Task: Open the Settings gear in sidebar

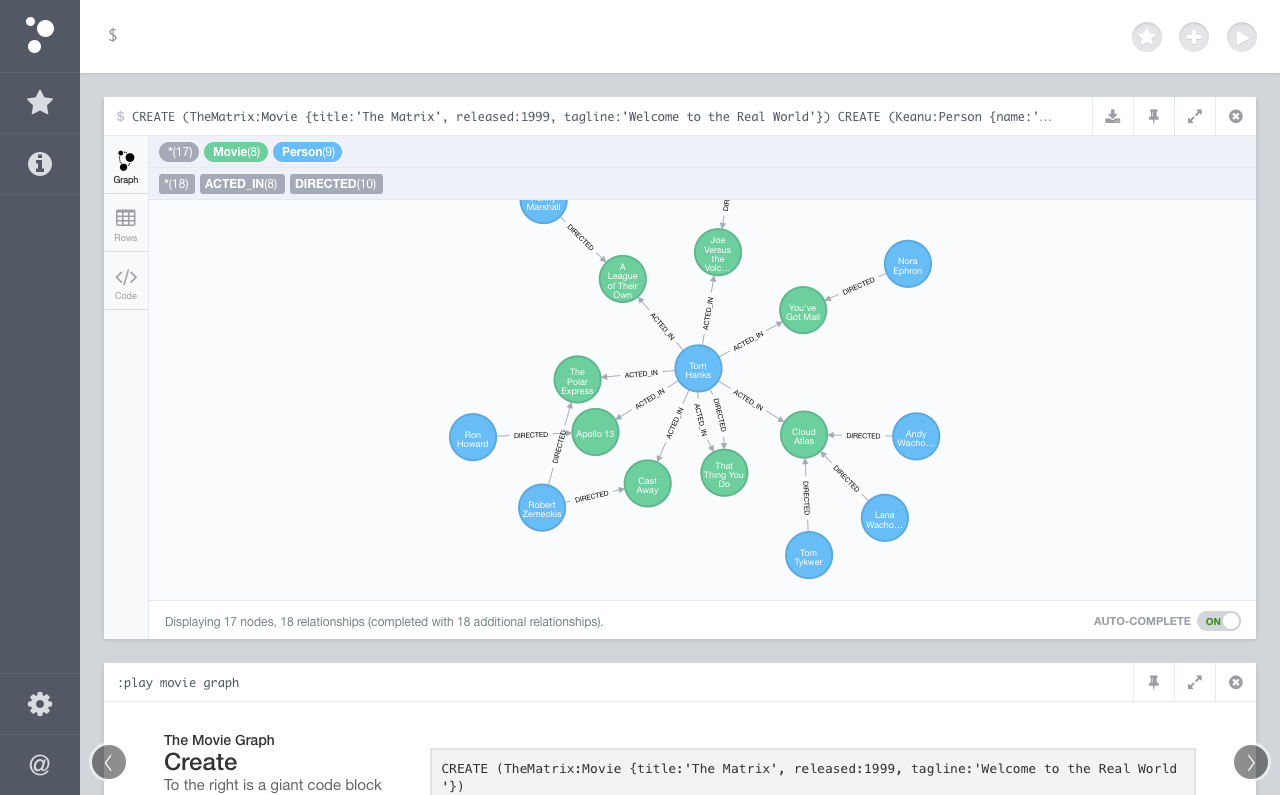Action: click(40, 704)
